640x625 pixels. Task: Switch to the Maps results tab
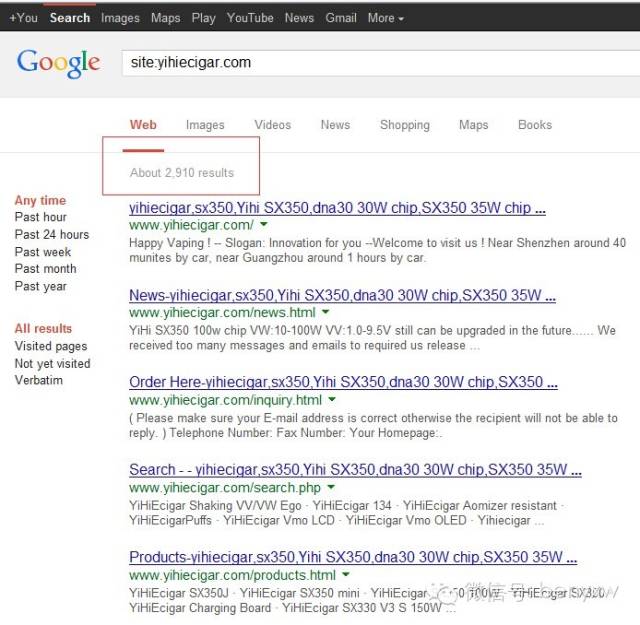[473, 125]
